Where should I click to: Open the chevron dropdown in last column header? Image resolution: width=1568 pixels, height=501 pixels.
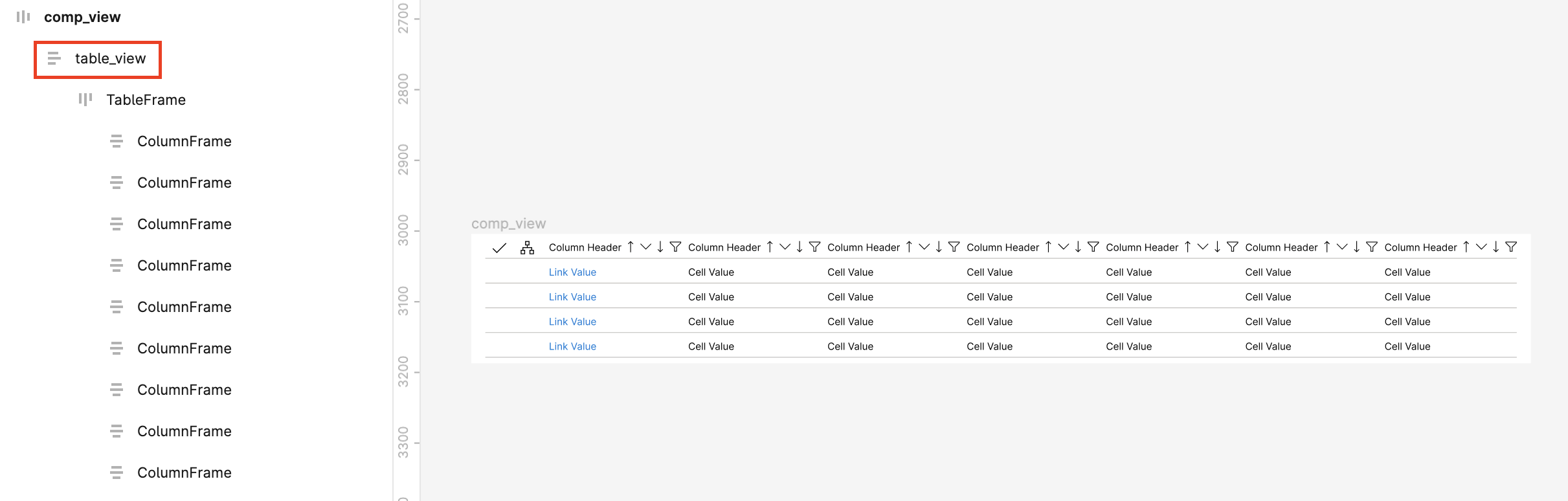point(1481,247)
